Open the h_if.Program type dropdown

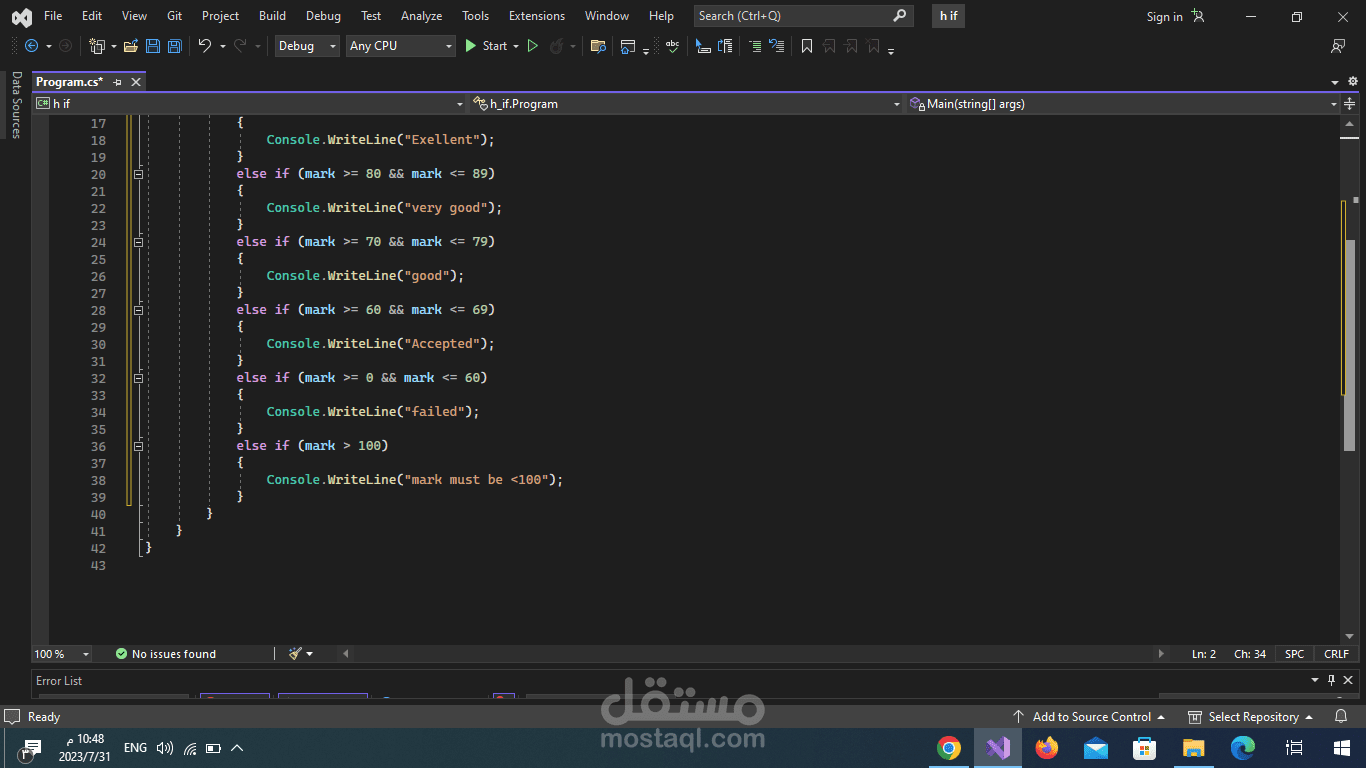pyautogui.click(x=687, y=104)
